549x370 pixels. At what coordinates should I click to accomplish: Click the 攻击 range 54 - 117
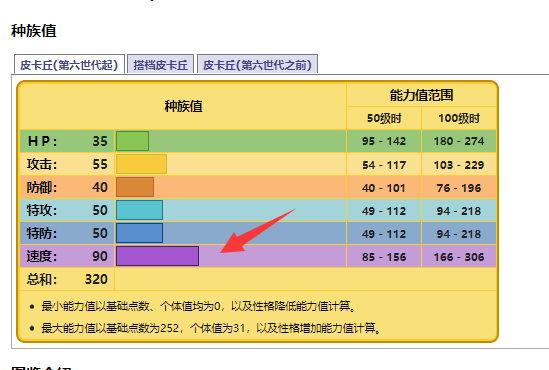point(384,165)
